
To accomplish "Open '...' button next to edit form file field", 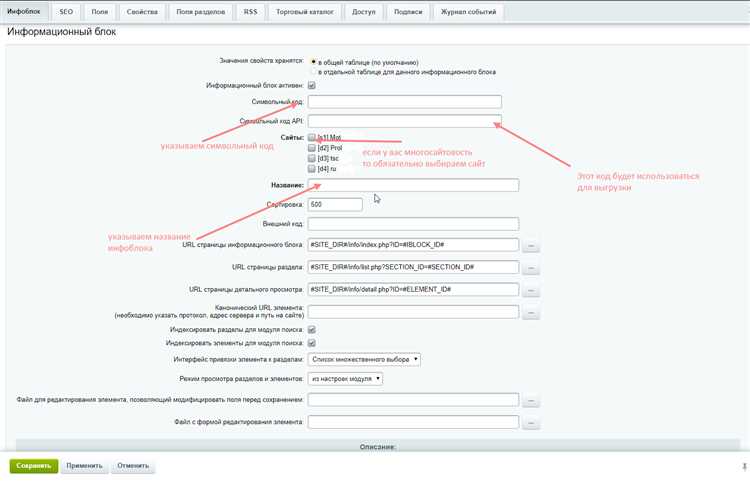I will coord(531,423).
